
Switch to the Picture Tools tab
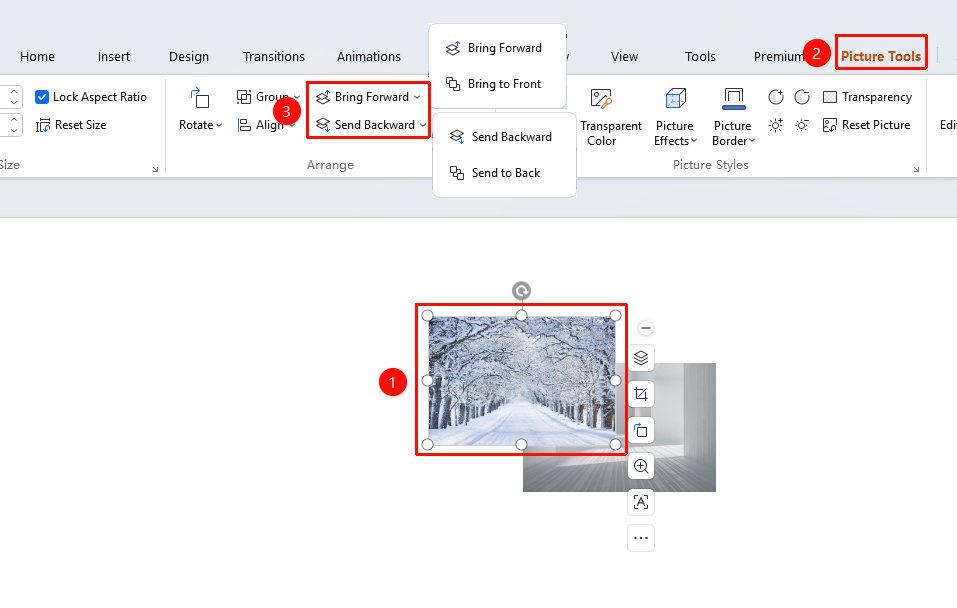pos(881,56)
